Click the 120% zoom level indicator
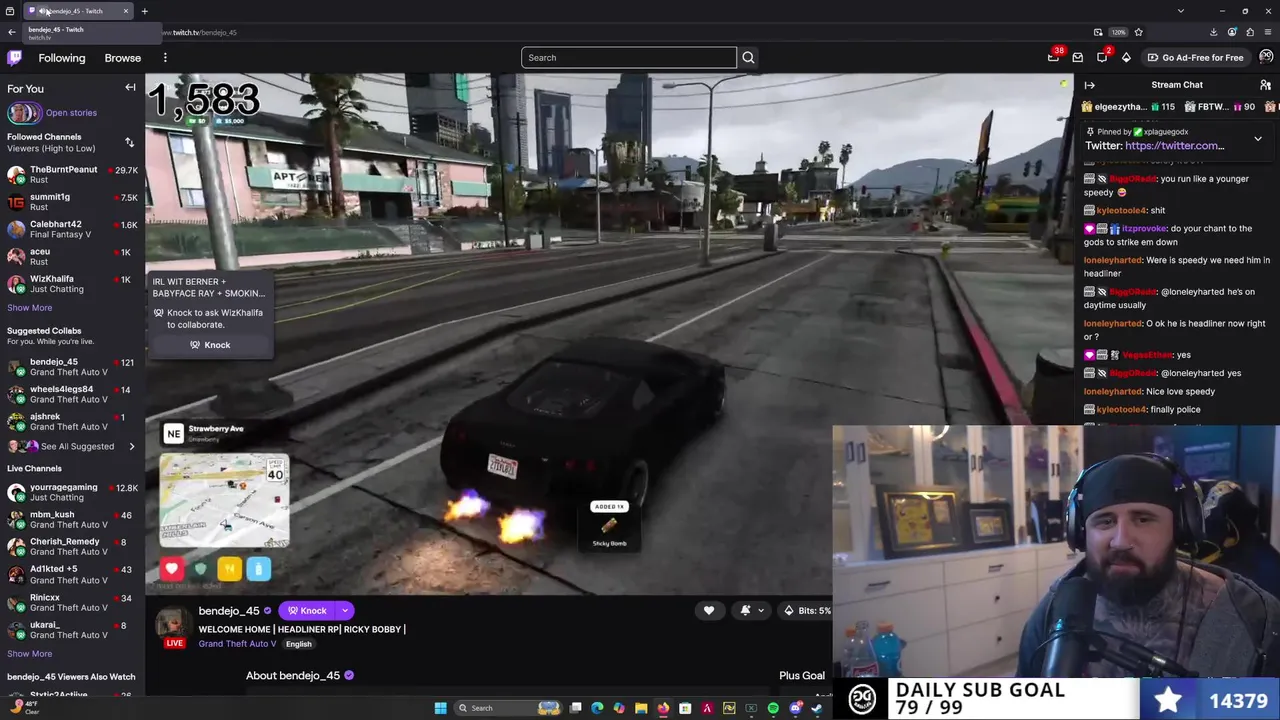The width and height of the screenshot is (1280, 720). [x=1118, y=32]
